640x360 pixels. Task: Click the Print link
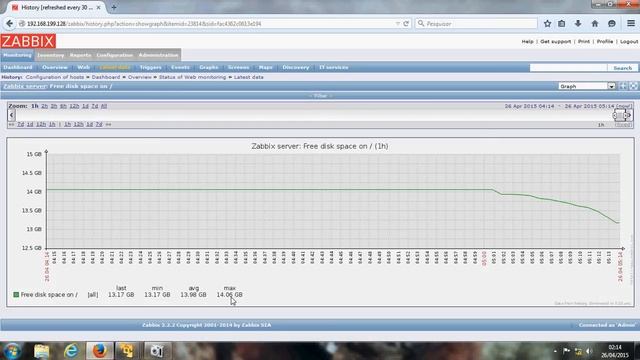point(584,42)
